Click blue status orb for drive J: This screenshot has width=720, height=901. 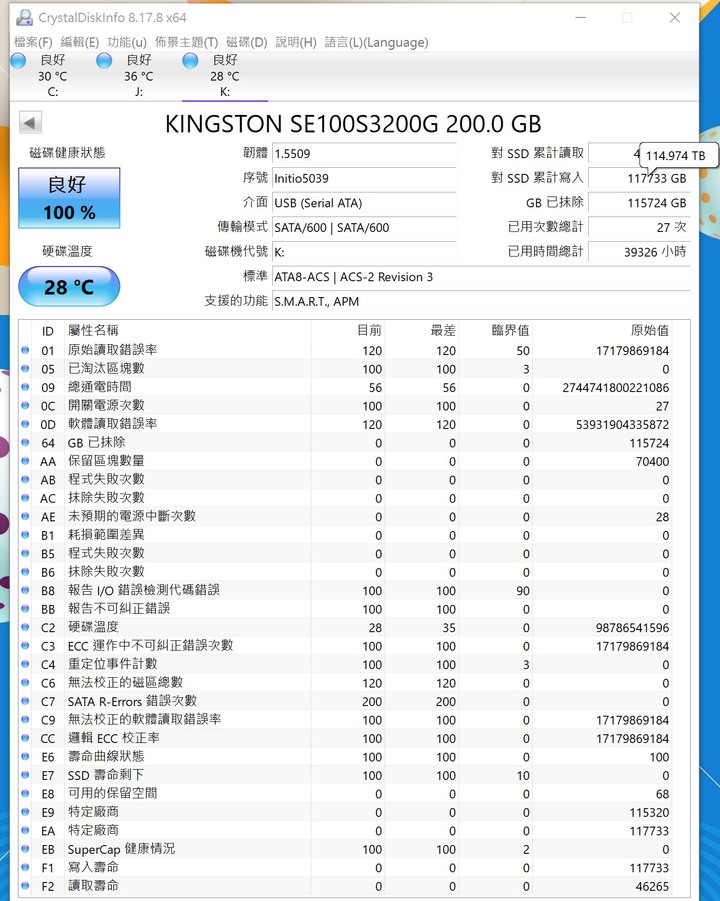[104, 60]
